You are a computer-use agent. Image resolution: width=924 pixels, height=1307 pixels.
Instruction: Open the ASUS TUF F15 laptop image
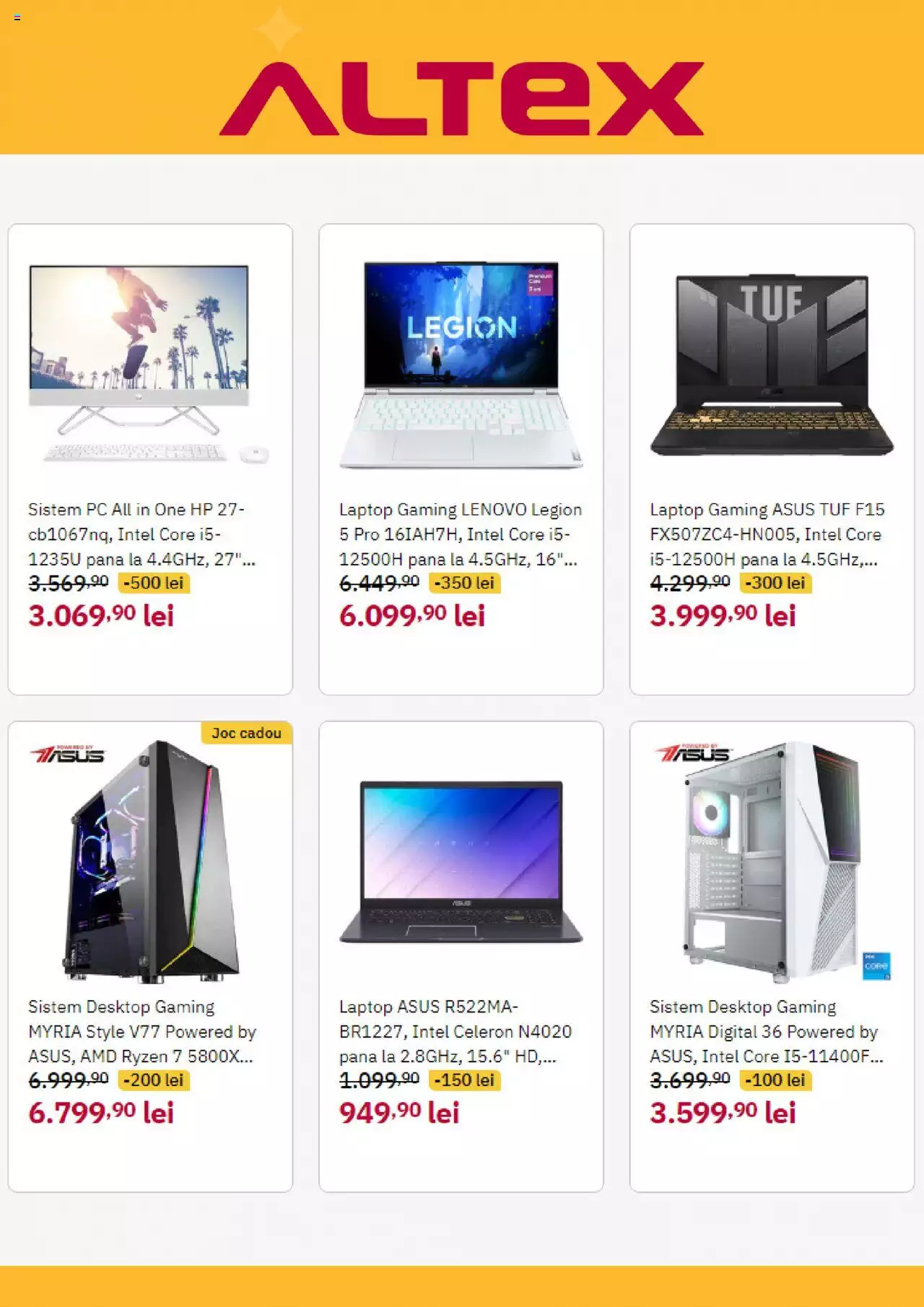point(772,365)
